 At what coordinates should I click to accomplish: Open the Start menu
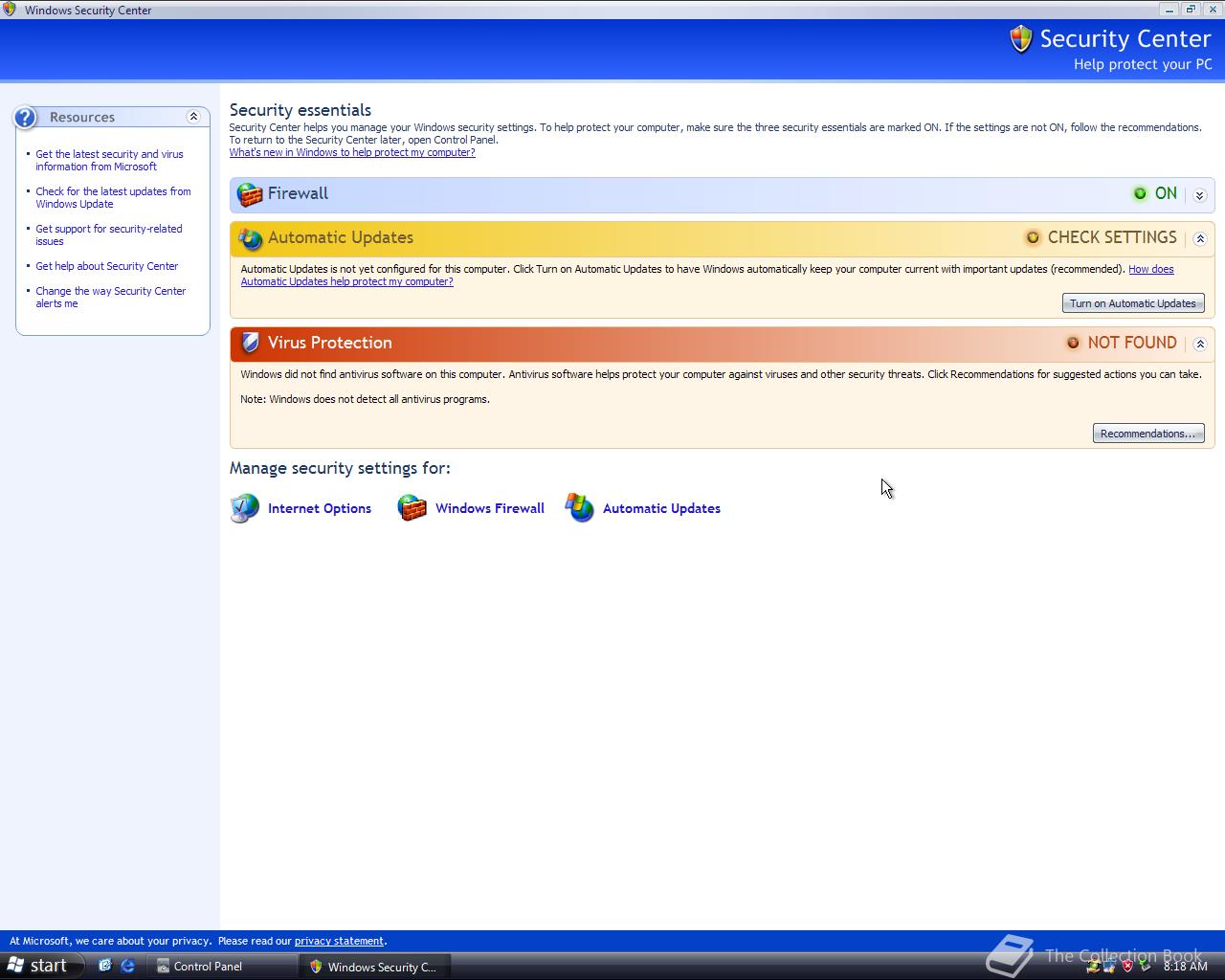point(42,966)
